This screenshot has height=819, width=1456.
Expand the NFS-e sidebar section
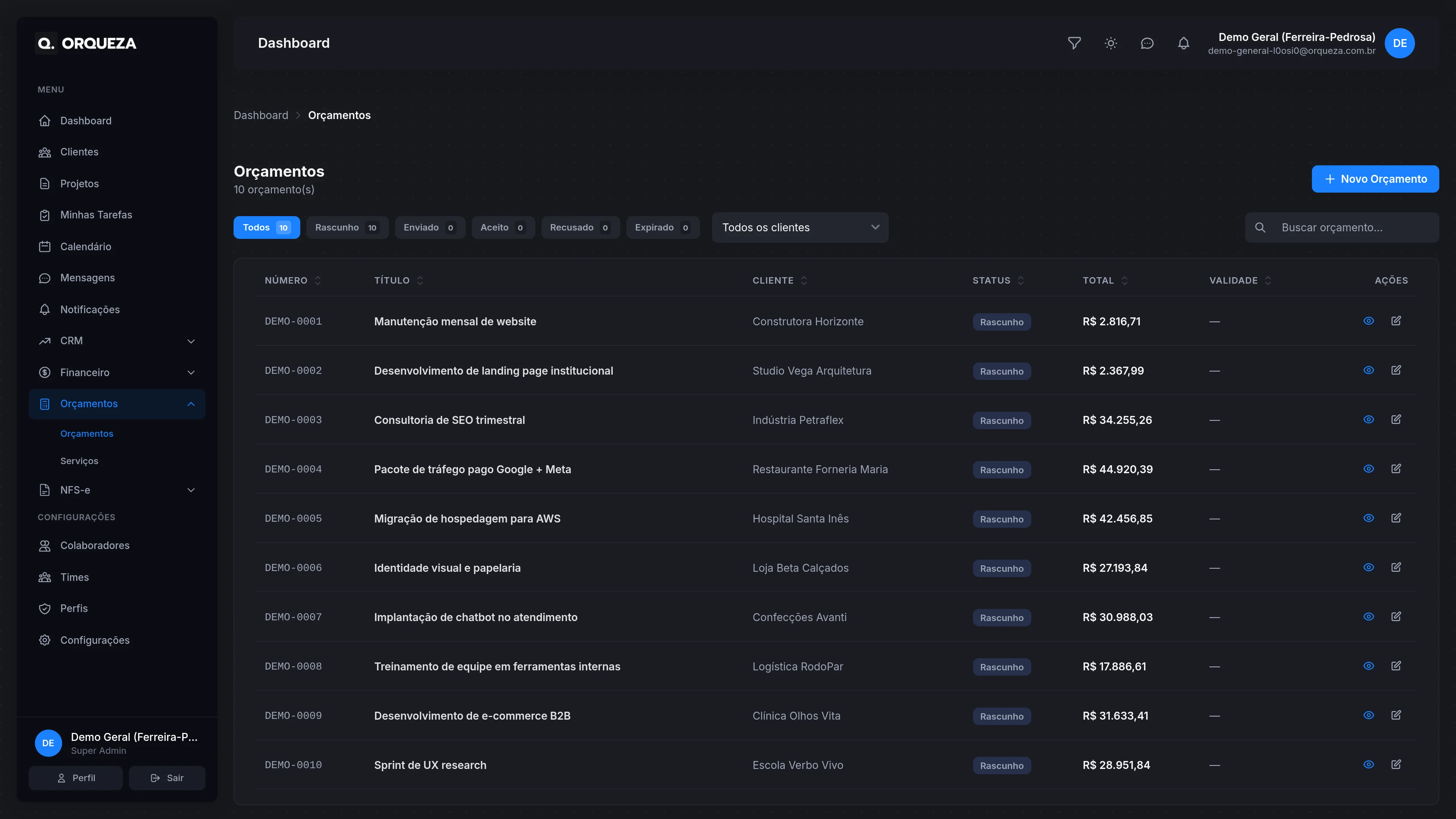117,490
